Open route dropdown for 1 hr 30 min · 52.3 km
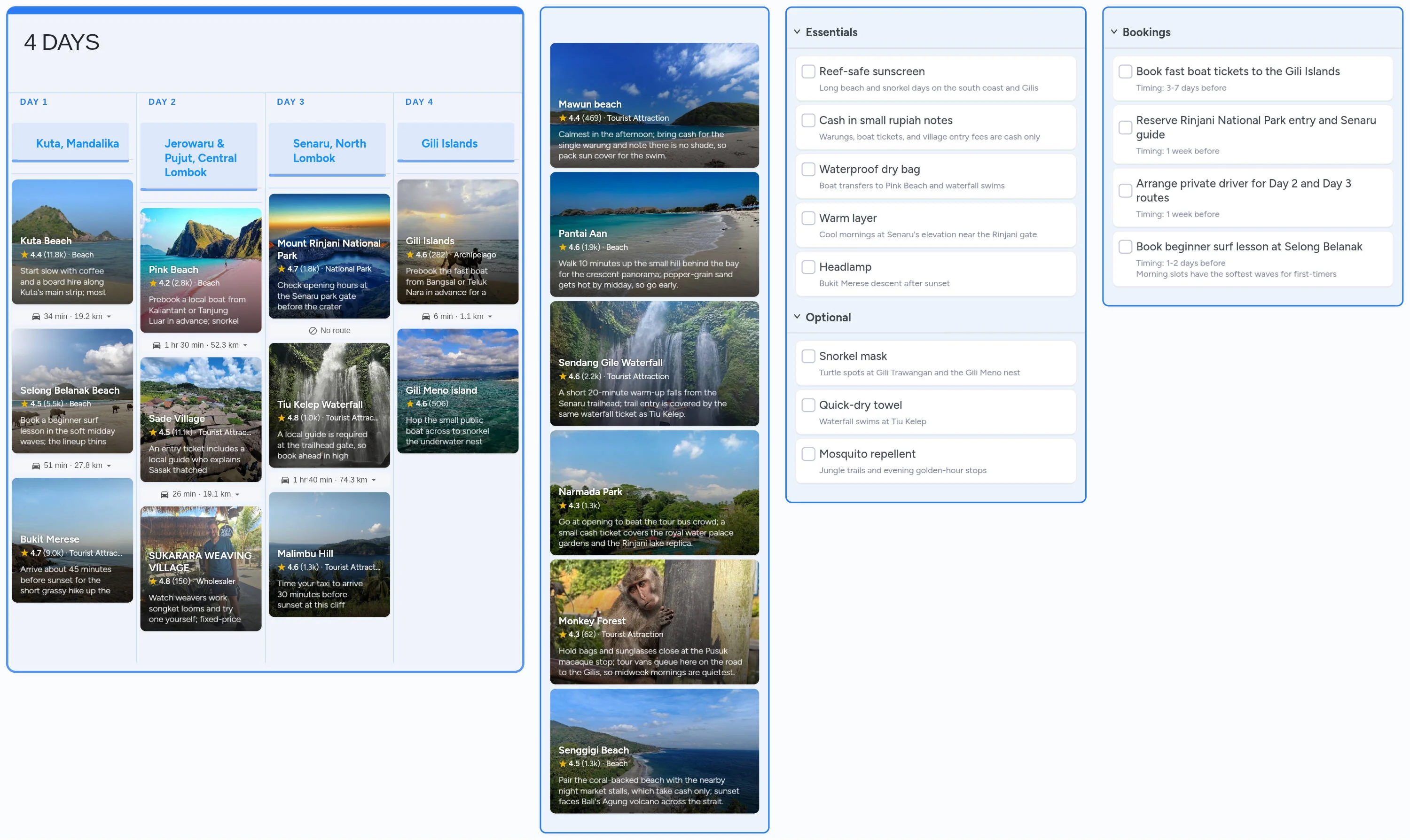The width and height of the screenshot is (1410, 840). 245,345
